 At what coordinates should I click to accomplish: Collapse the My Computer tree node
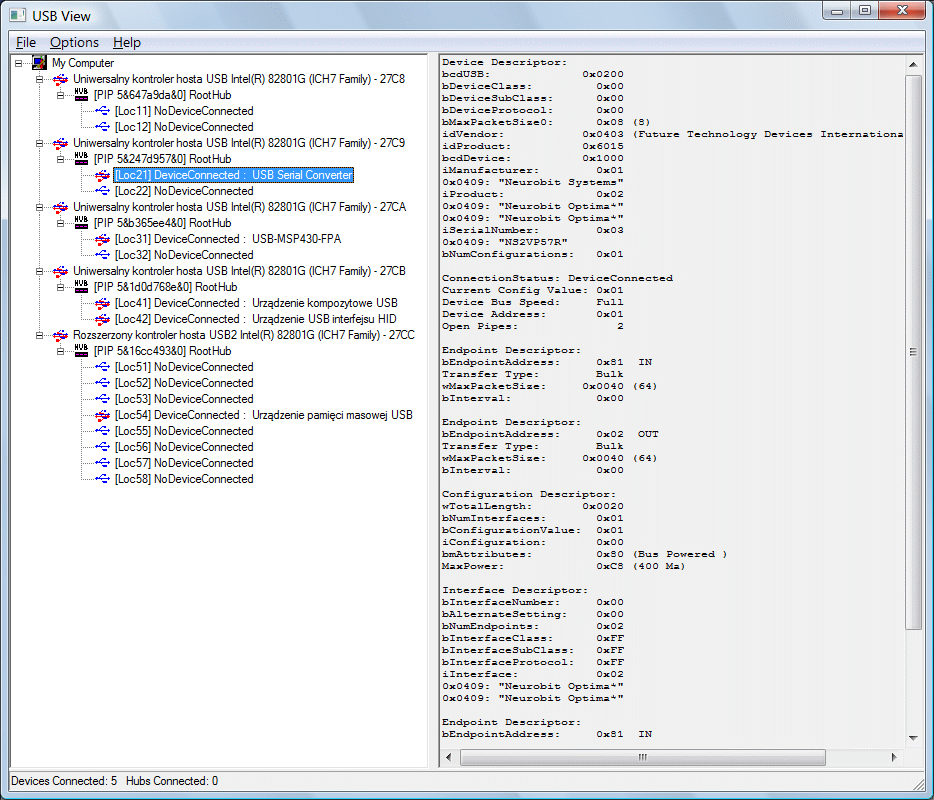coord(18,63)
